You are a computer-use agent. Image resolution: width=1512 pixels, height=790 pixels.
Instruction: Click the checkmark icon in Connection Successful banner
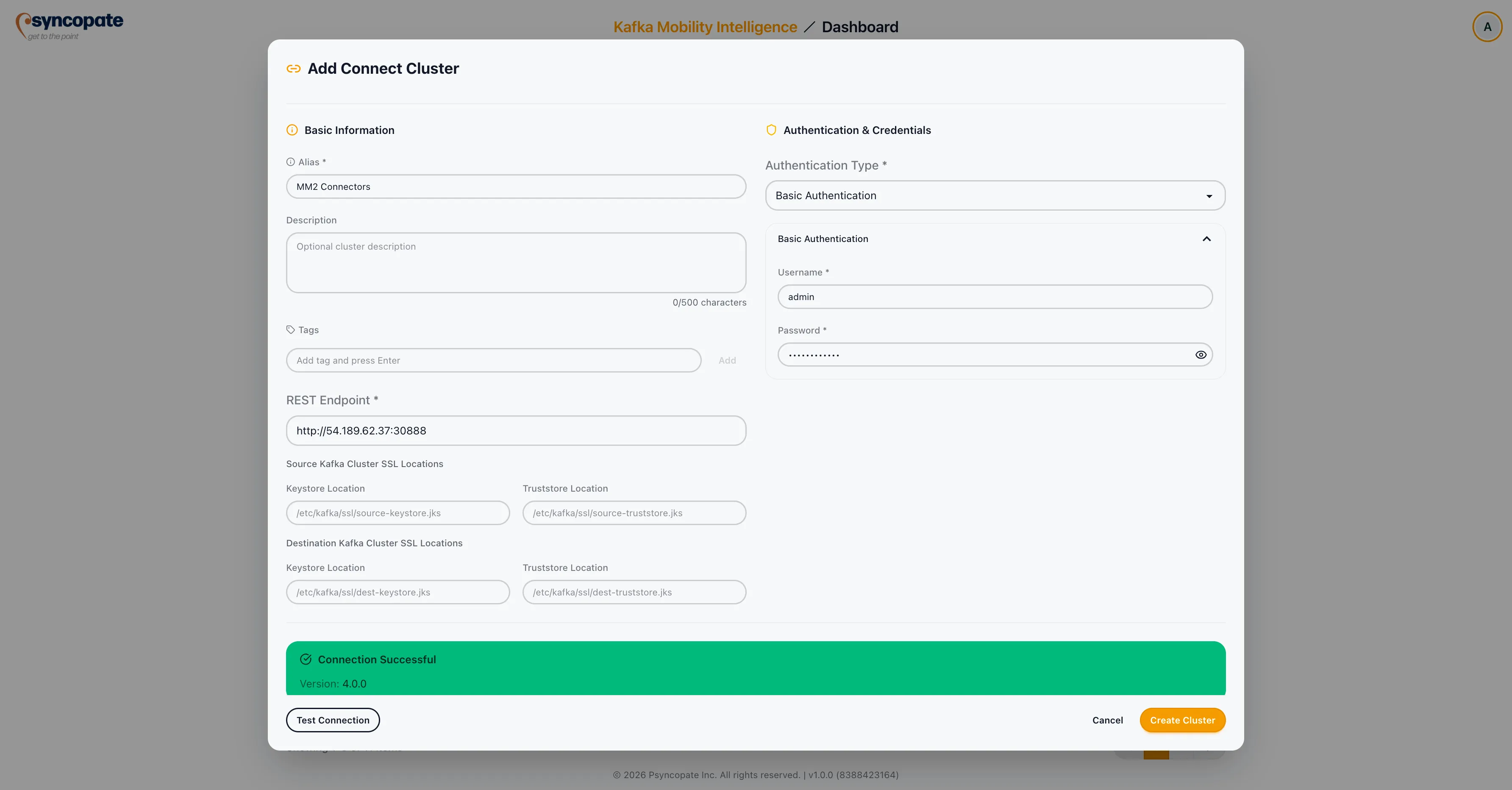(305, 659)
